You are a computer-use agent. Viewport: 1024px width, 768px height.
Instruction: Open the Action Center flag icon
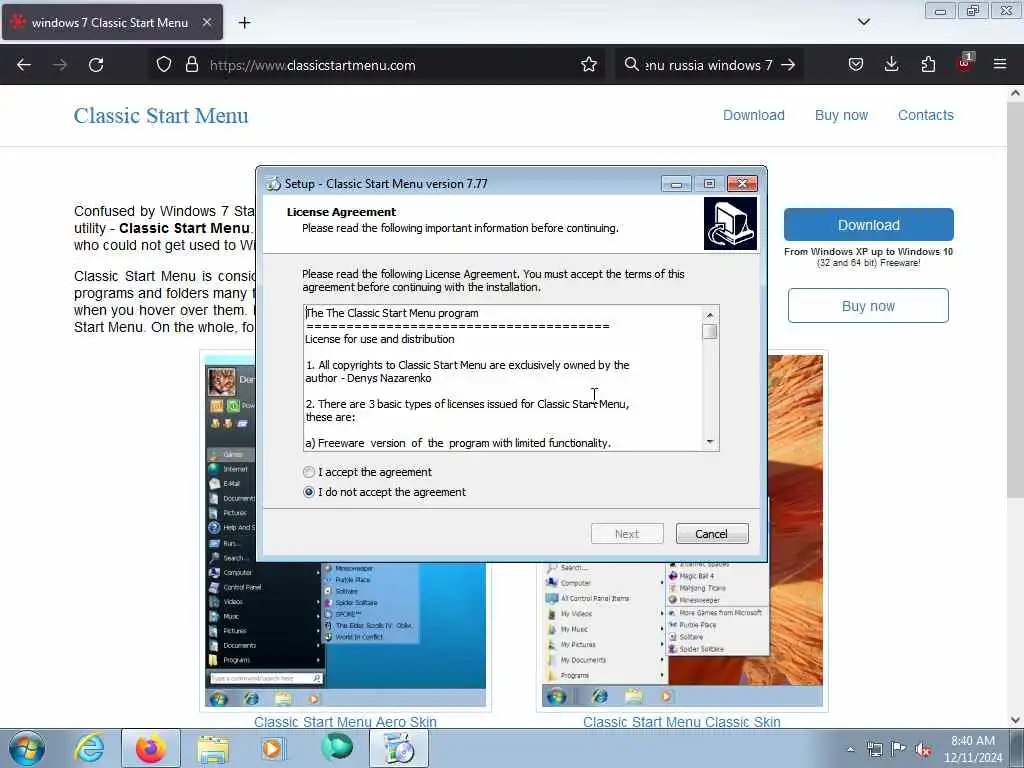click(x=899, y=749)
